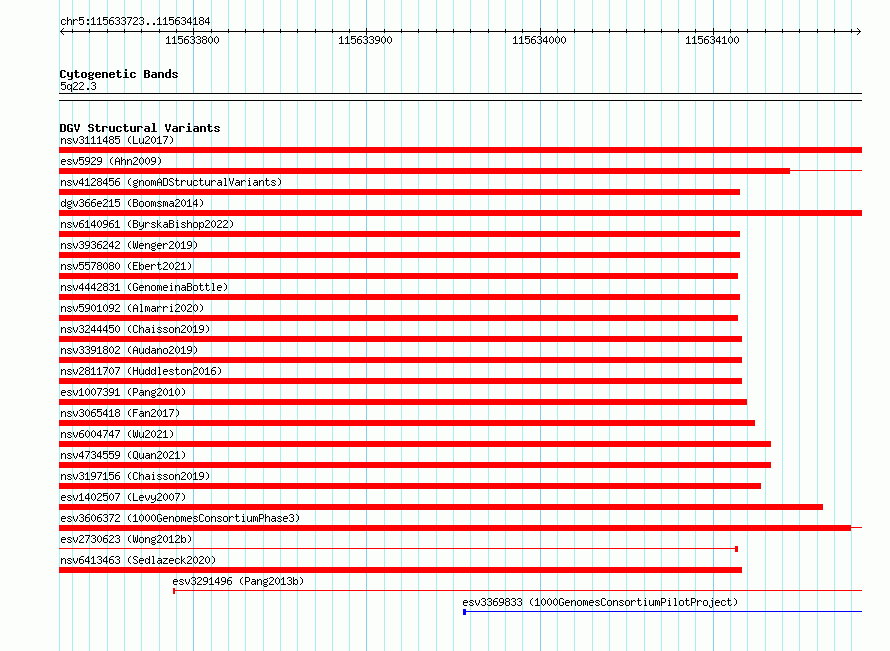Click the nsv3111485 (Lu2017) variant label
Image resolution: width=890 pixels, height=651 pixels.
[117, 140]
